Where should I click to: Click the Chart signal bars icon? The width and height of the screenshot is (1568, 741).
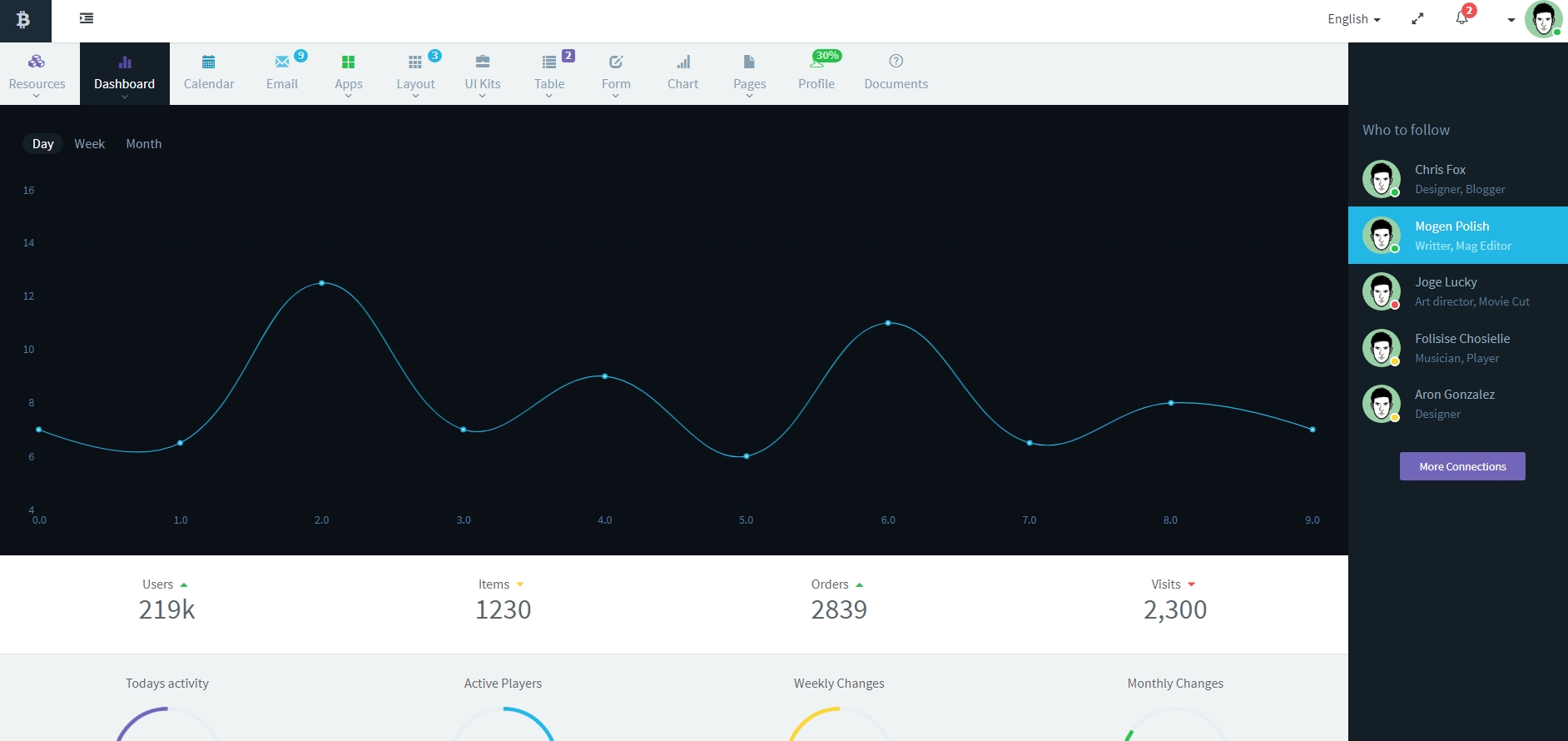click(x=683, y=62)
